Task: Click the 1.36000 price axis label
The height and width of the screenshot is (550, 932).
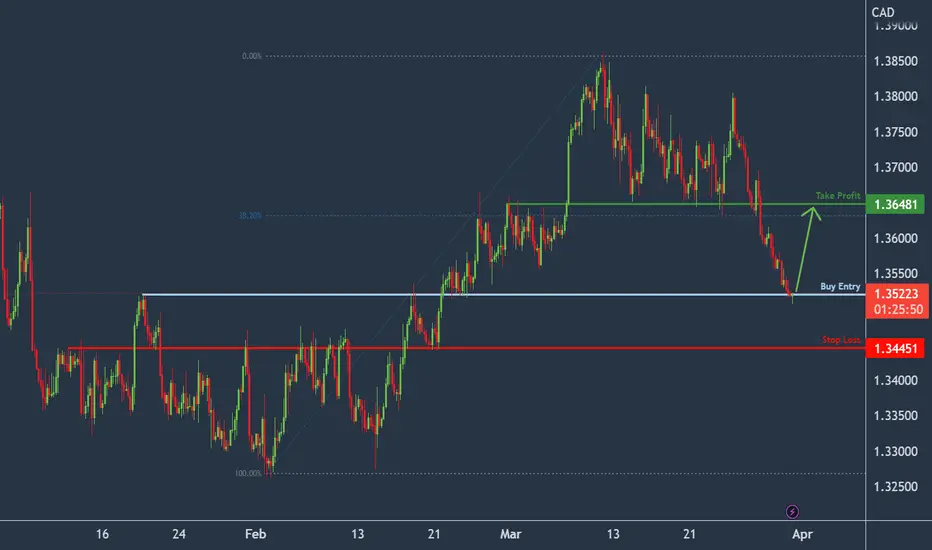Action: click(895, 238)
